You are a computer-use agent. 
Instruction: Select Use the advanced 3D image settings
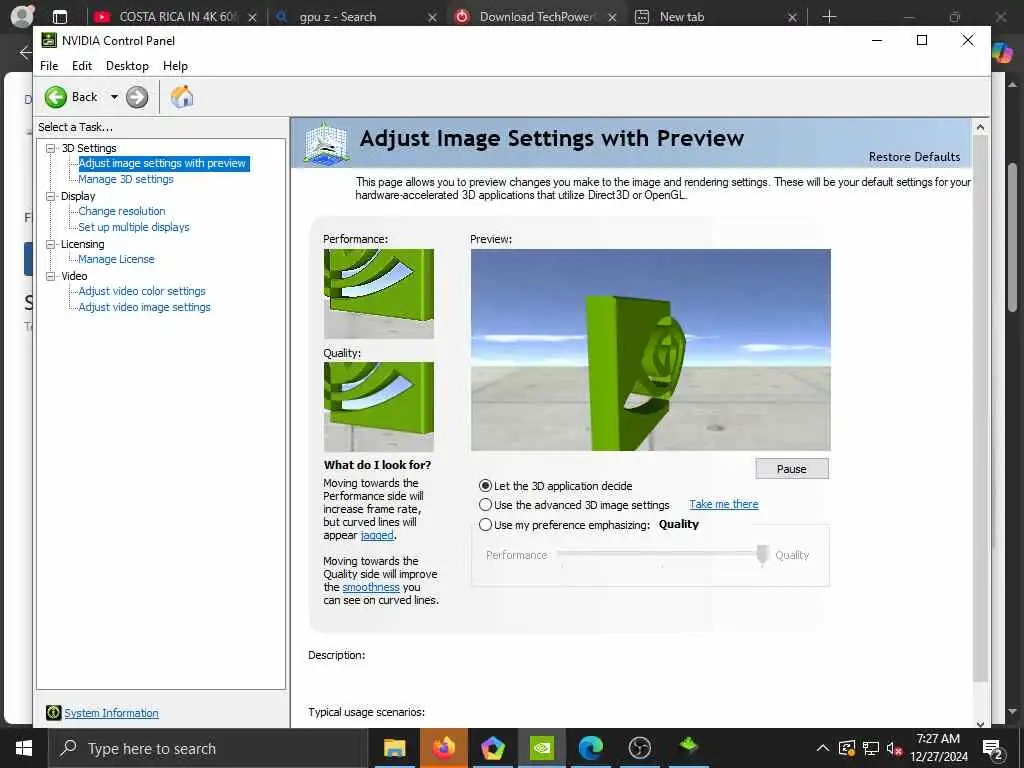point(485,505)
